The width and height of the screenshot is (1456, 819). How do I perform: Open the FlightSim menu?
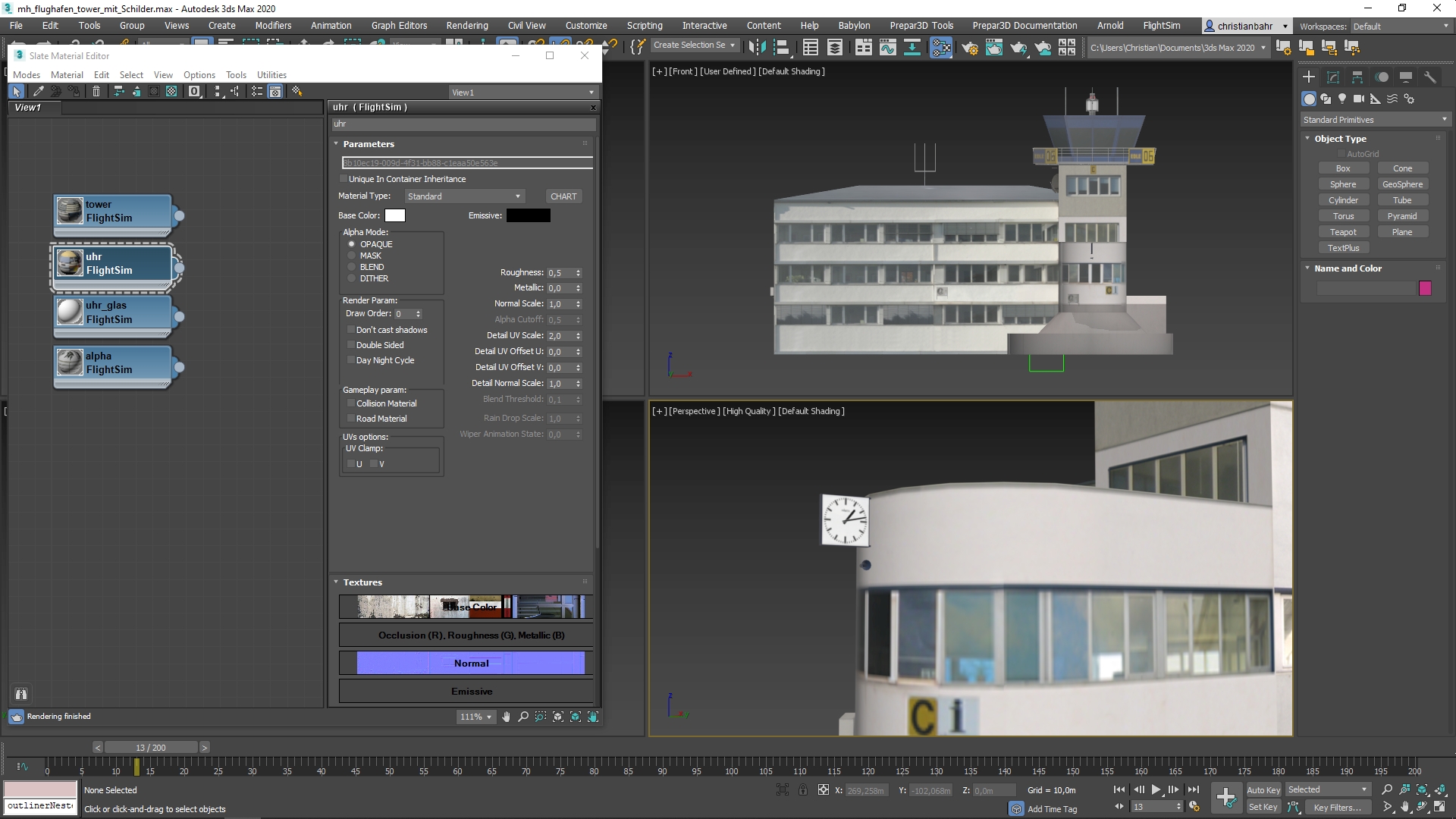(1161, 26)
